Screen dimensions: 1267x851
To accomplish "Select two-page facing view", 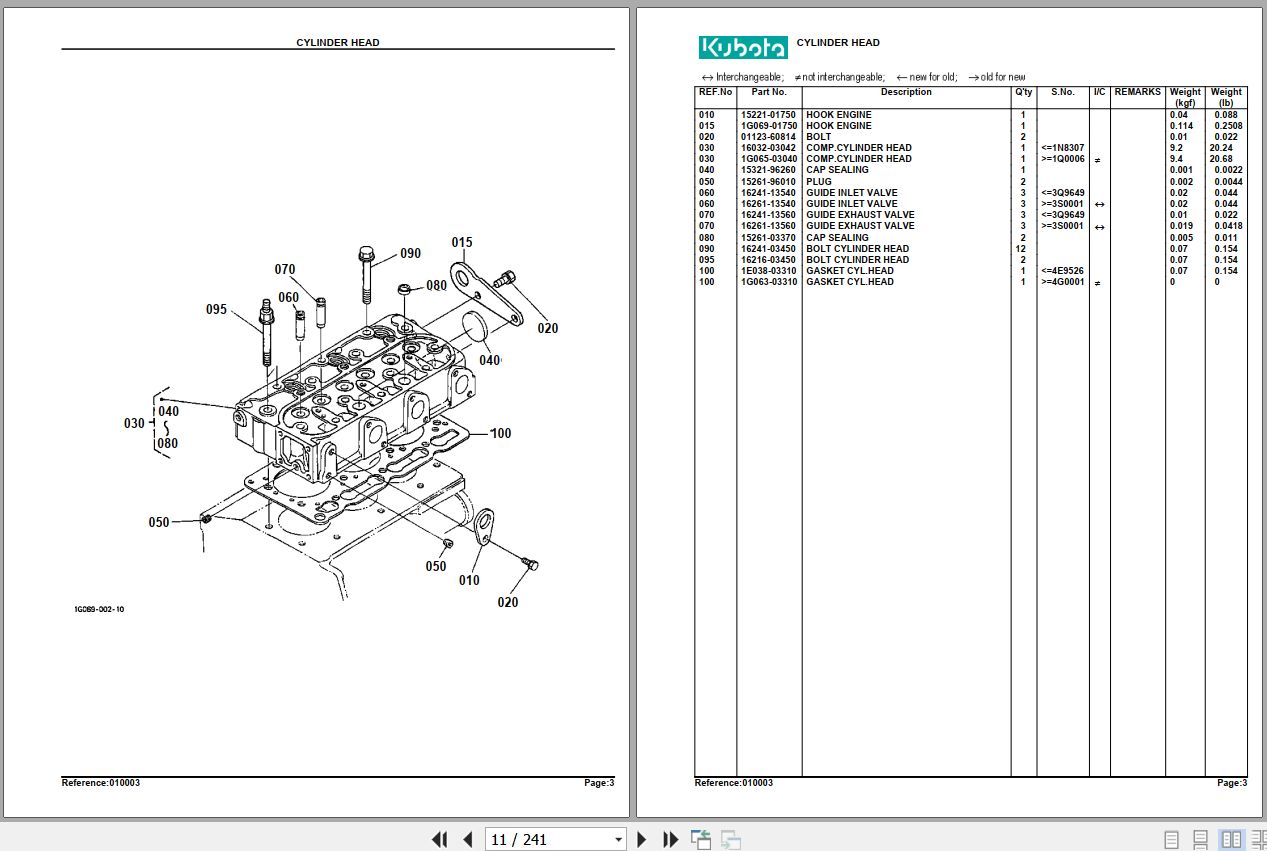I will point(1231,839).
